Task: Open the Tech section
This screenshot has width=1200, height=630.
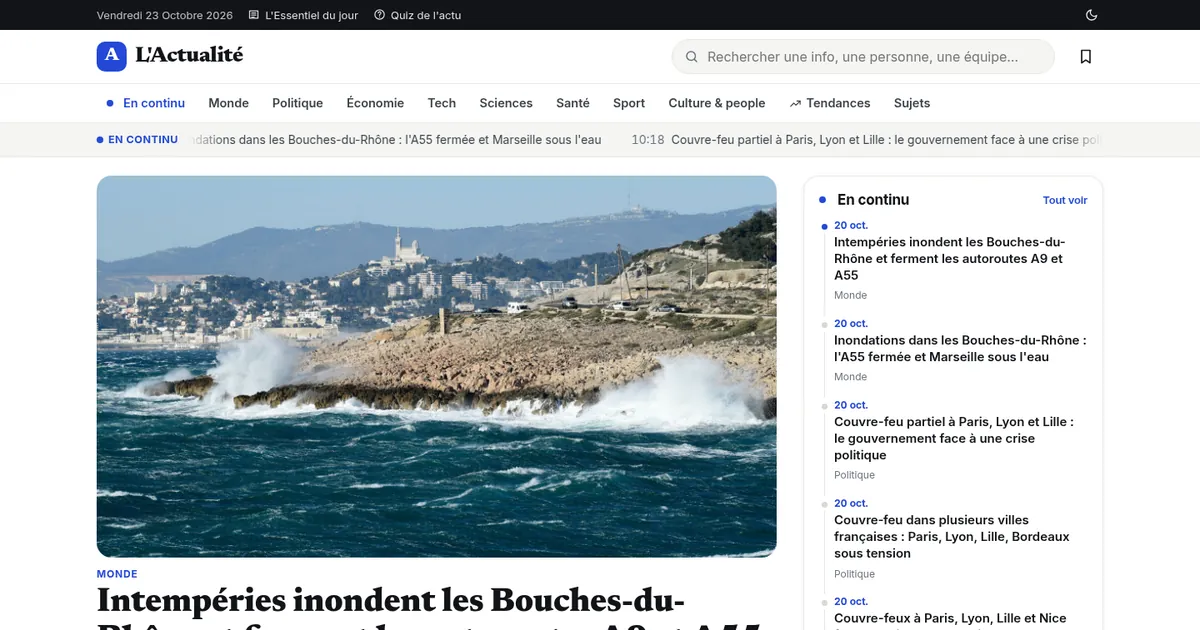Action: click(441, 103)
